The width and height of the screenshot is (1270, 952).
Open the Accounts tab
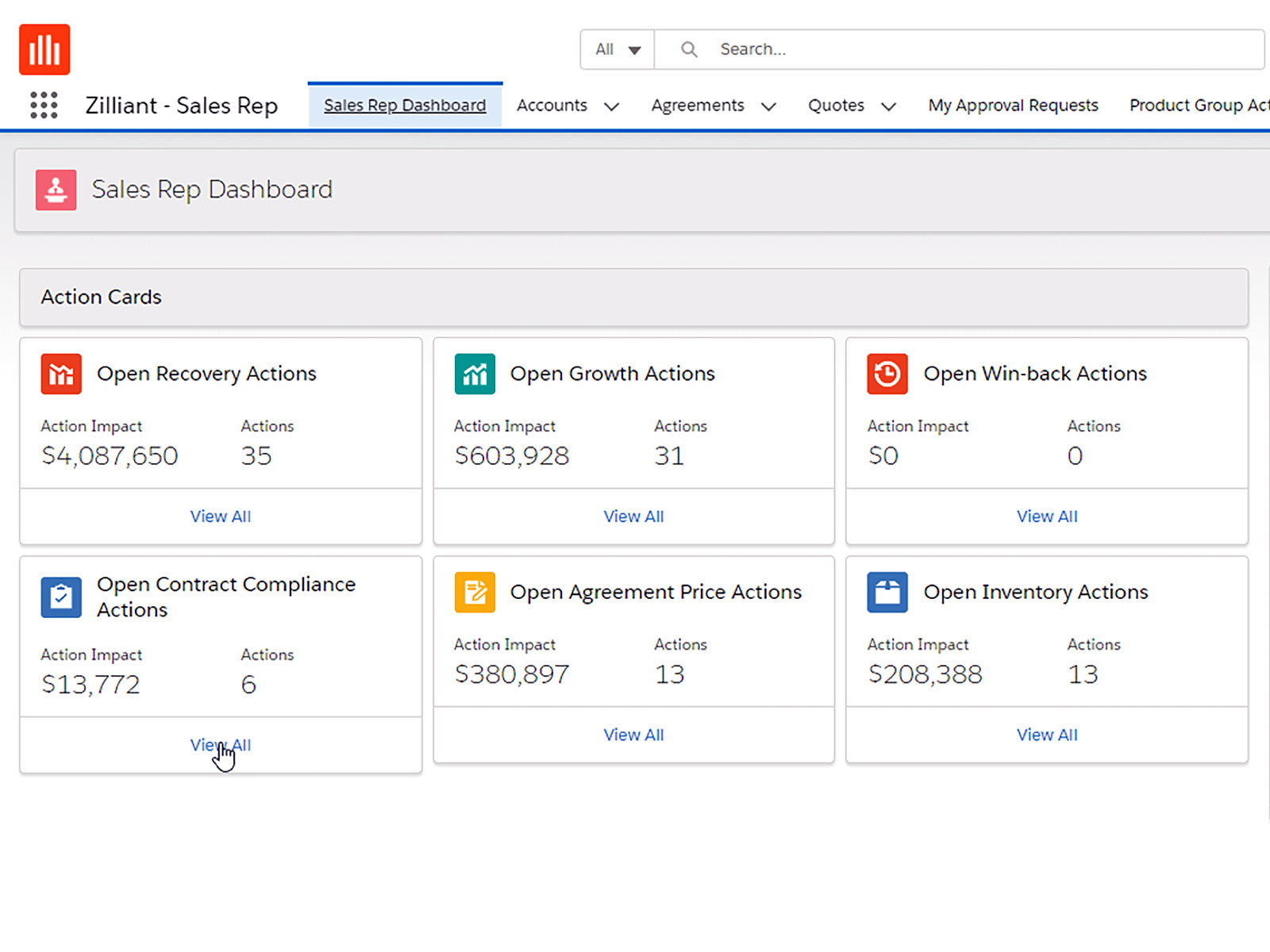[x=552, y=106]
